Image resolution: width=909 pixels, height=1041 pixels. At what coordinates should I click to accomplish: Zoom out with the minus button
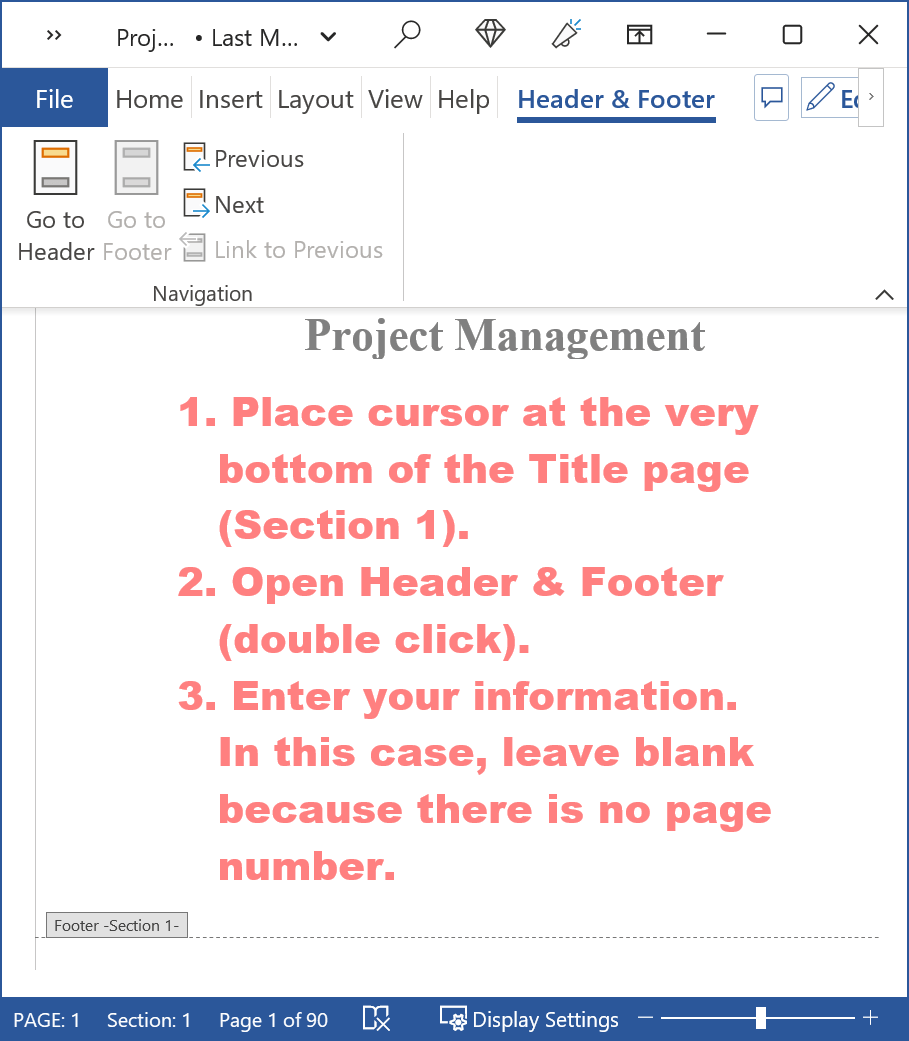645,1018
